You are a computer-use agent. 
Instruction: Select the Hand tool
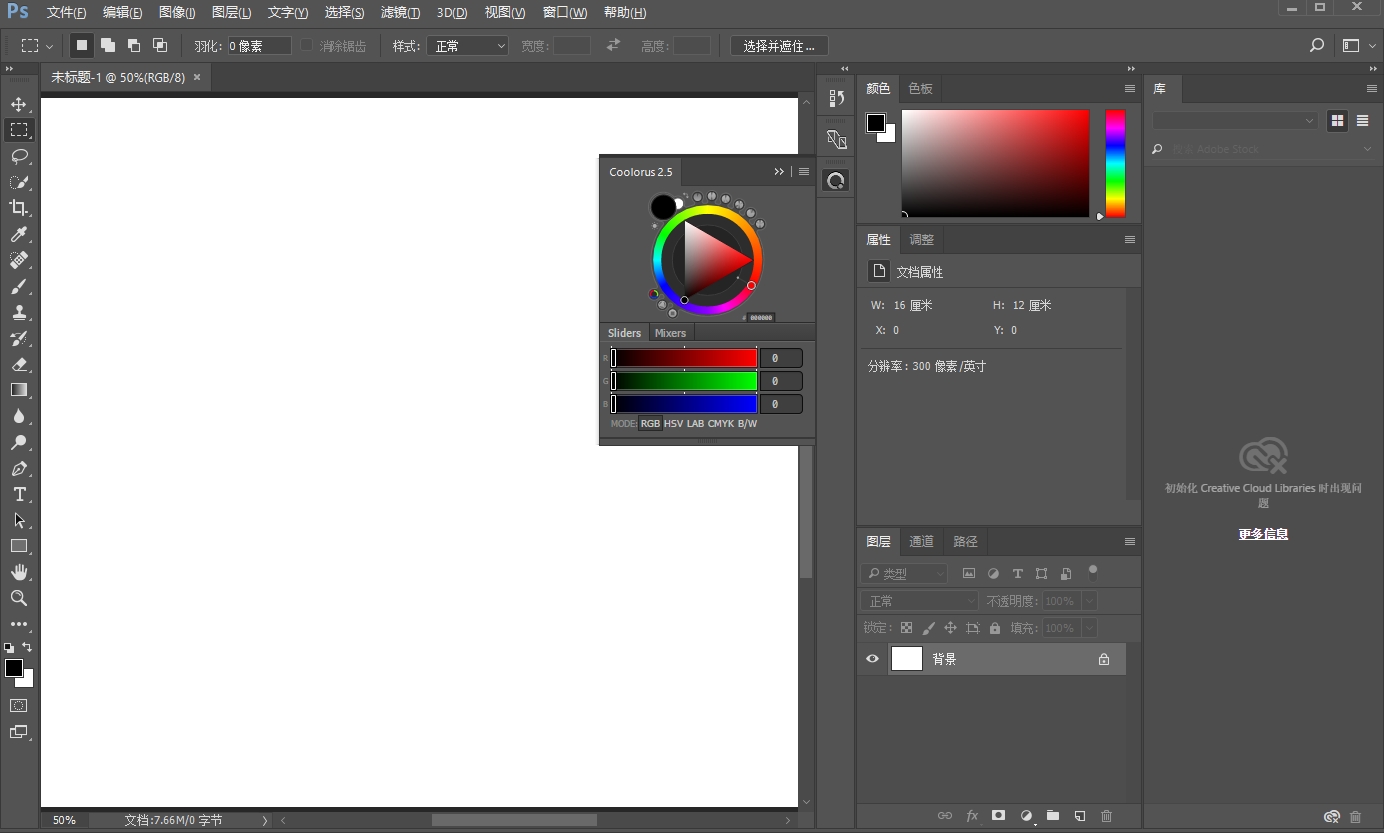click(20, 572)
